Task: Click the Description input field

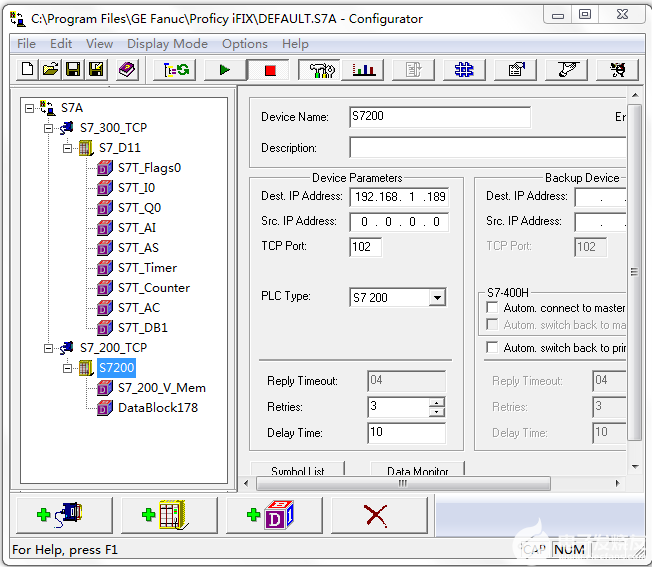Action: coord(488,148)
